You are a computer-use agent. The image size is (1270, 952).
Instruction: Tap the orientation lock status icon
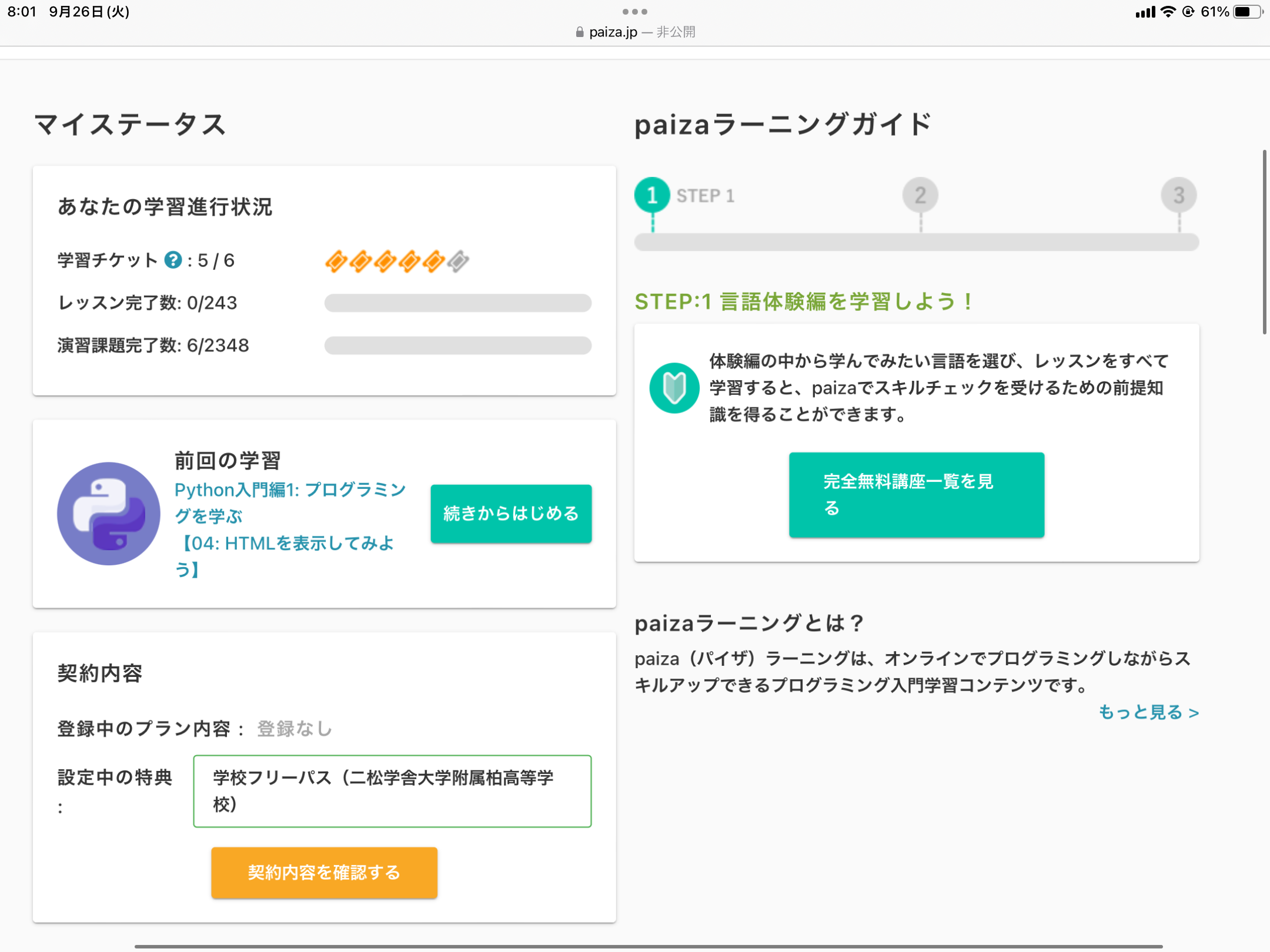pyautogui.click(x=1188, y=12)
